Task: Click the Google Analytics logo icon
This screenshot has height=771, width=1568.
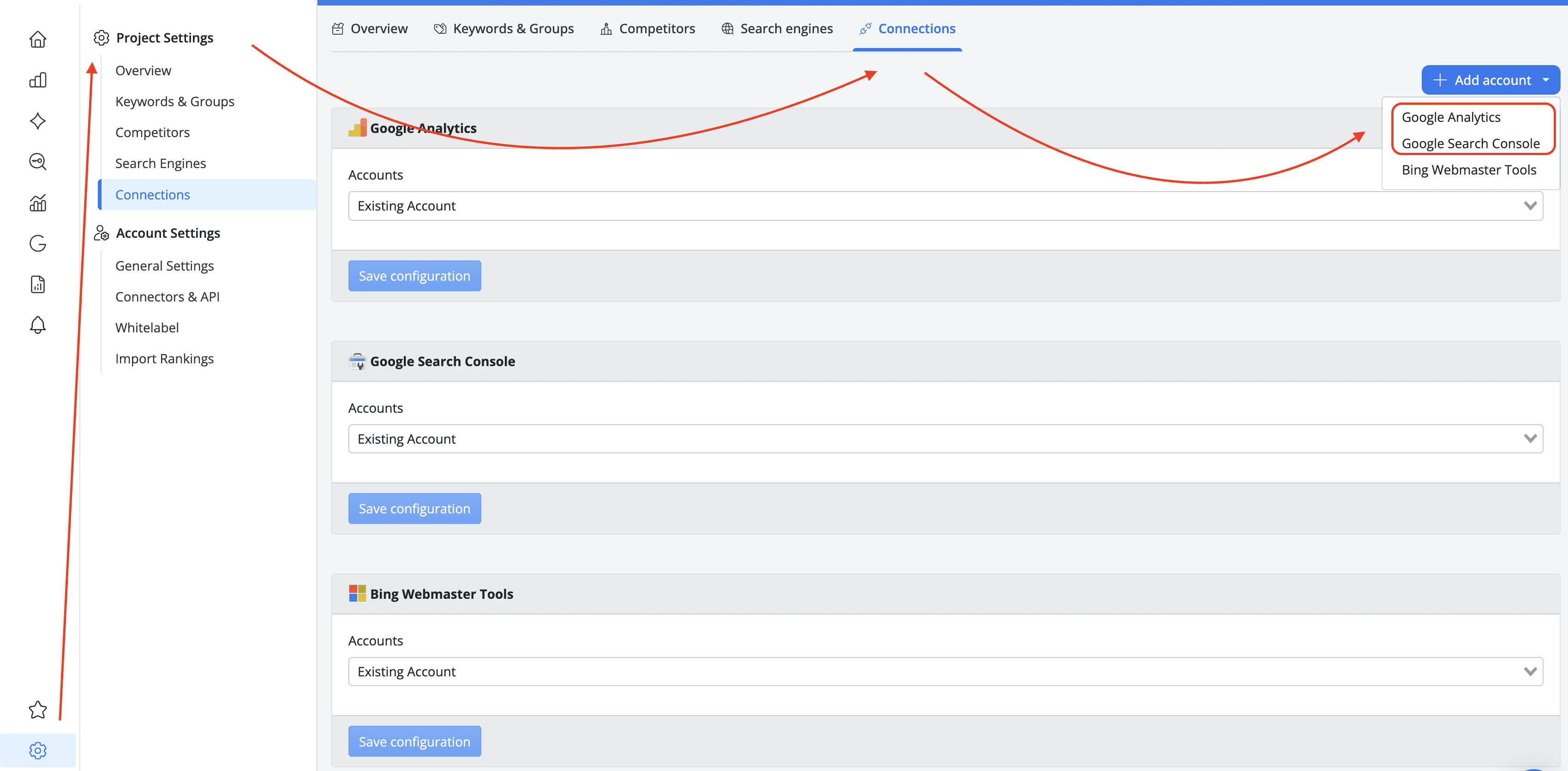Action: point(357,128)
